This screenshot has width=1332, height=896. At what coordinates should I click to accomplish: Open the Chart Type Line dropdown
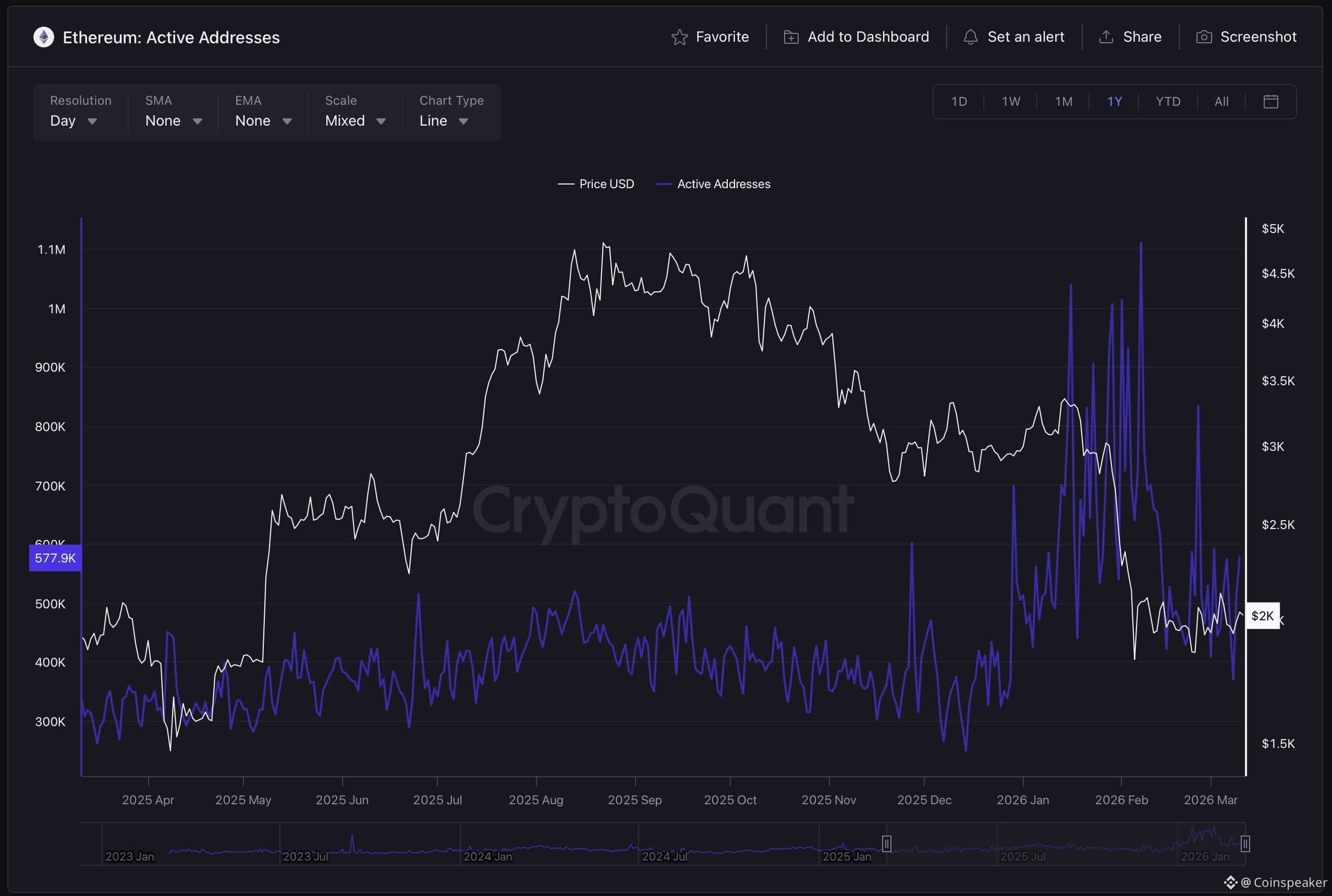point(444,121)
